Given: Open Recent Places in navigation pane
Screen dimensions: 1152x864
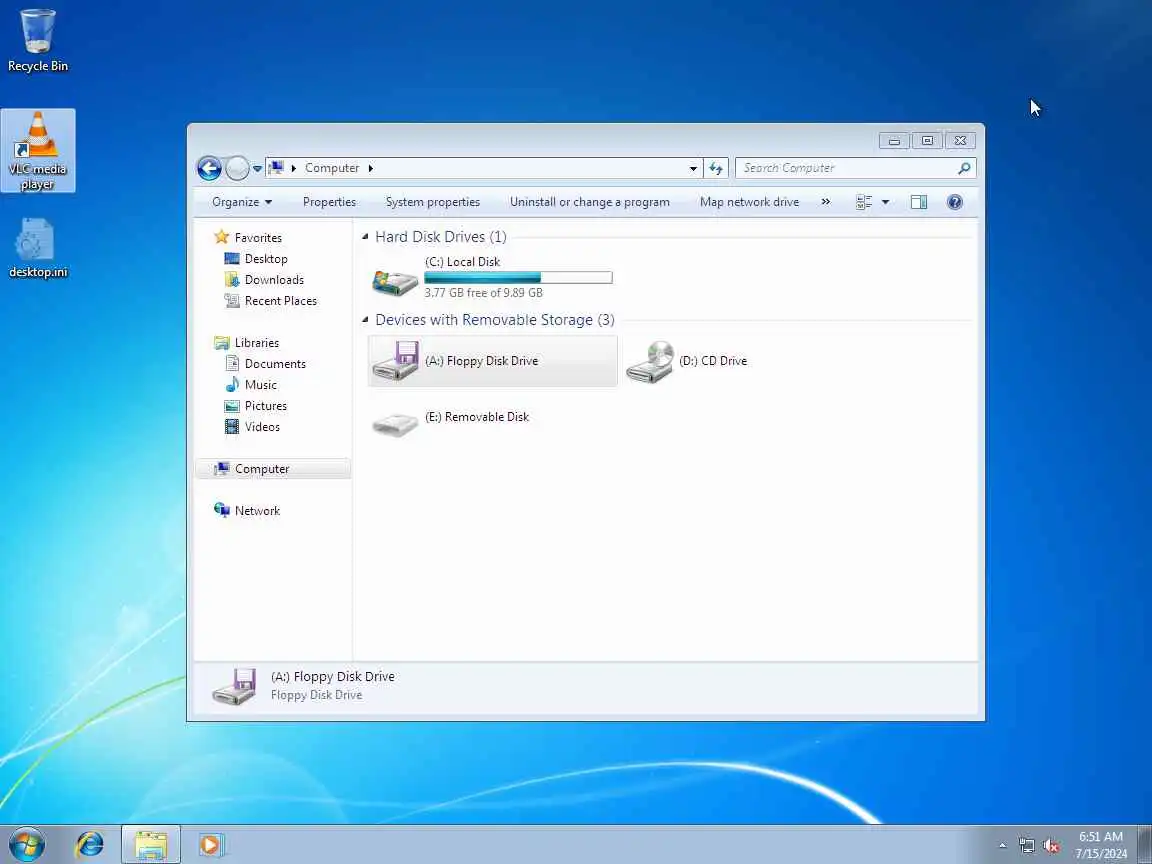Looking at the screenshot, I should pyautogui.click(x=281, y=300).
